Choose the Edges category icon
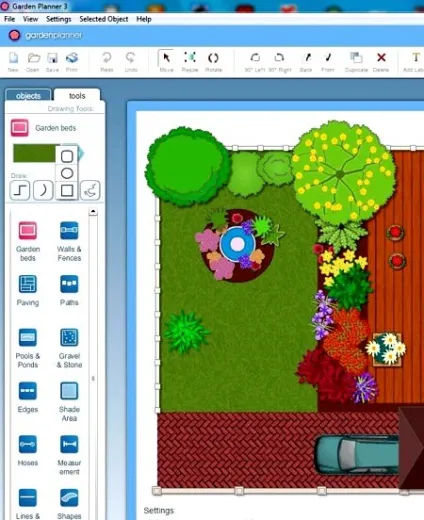The image size is (424, 520). (28, 391)
